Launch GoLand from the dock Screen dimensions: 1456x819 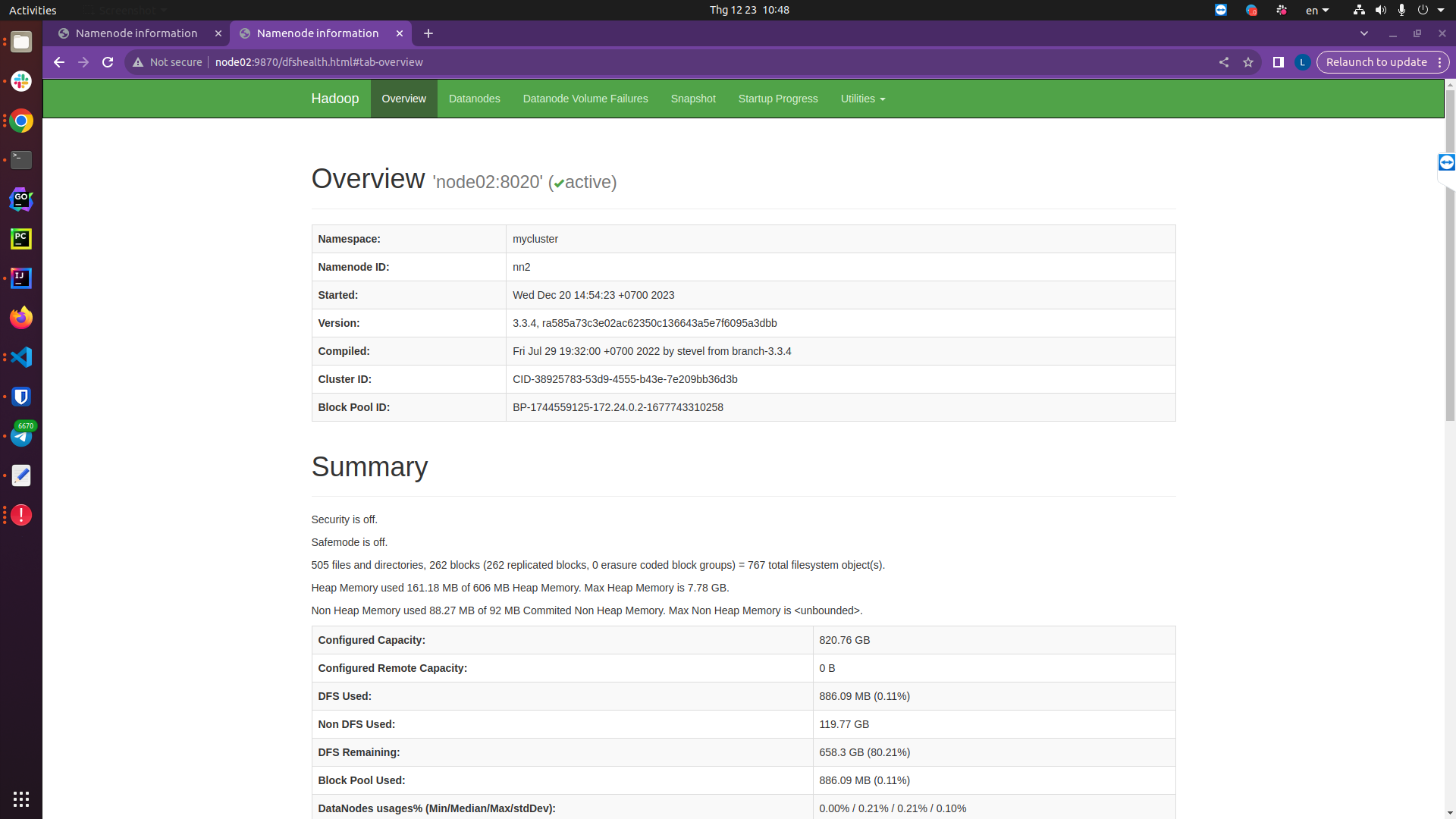[x=21, y=199]
